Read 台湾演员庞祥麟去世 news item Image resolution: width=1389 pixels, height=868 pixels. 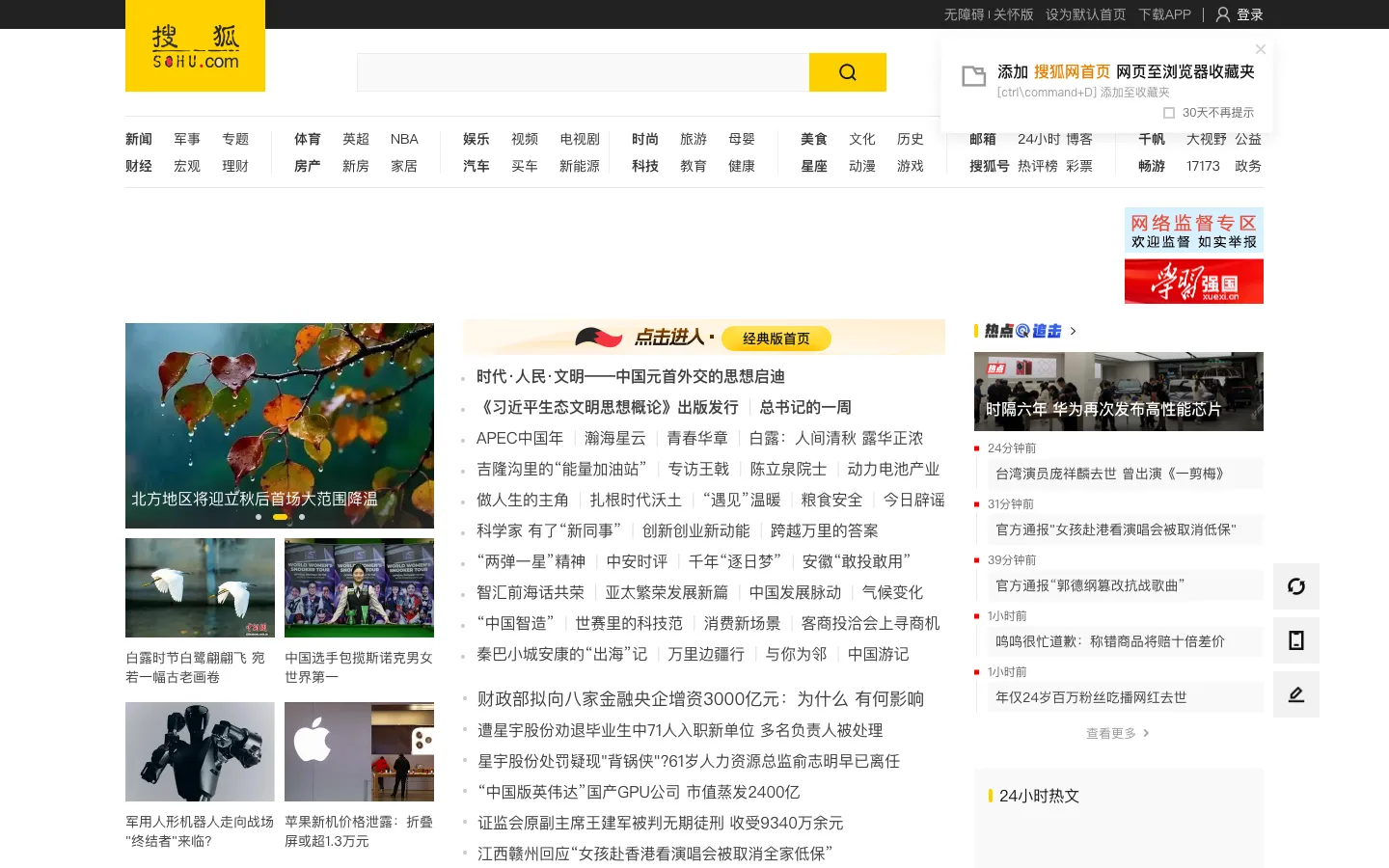1109,474
